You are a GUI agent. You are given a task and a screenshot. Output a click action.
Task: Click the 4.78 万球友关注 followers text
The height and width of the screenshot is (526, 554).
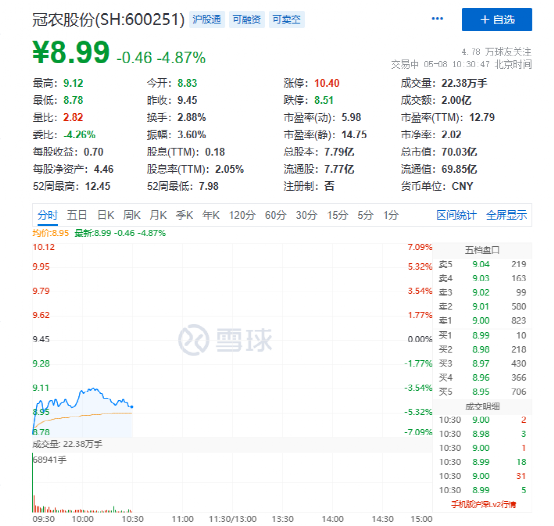pos(496,52)
